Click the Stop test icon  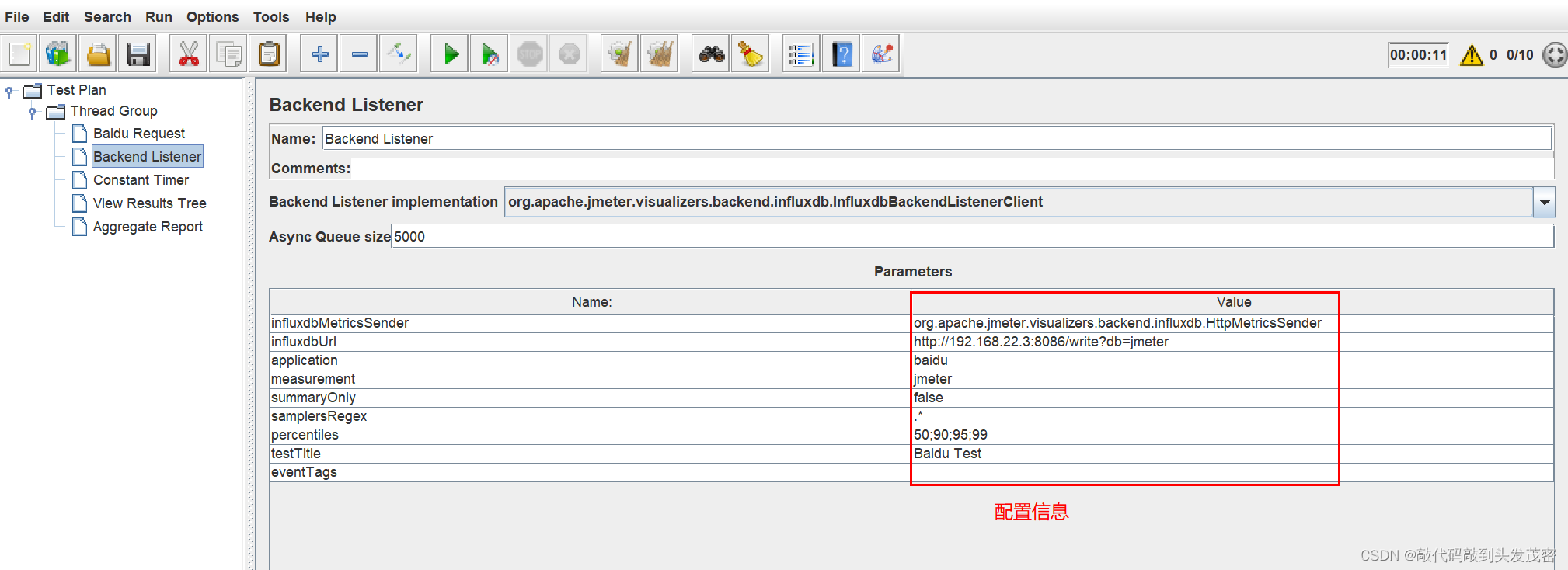pos(530,54)
